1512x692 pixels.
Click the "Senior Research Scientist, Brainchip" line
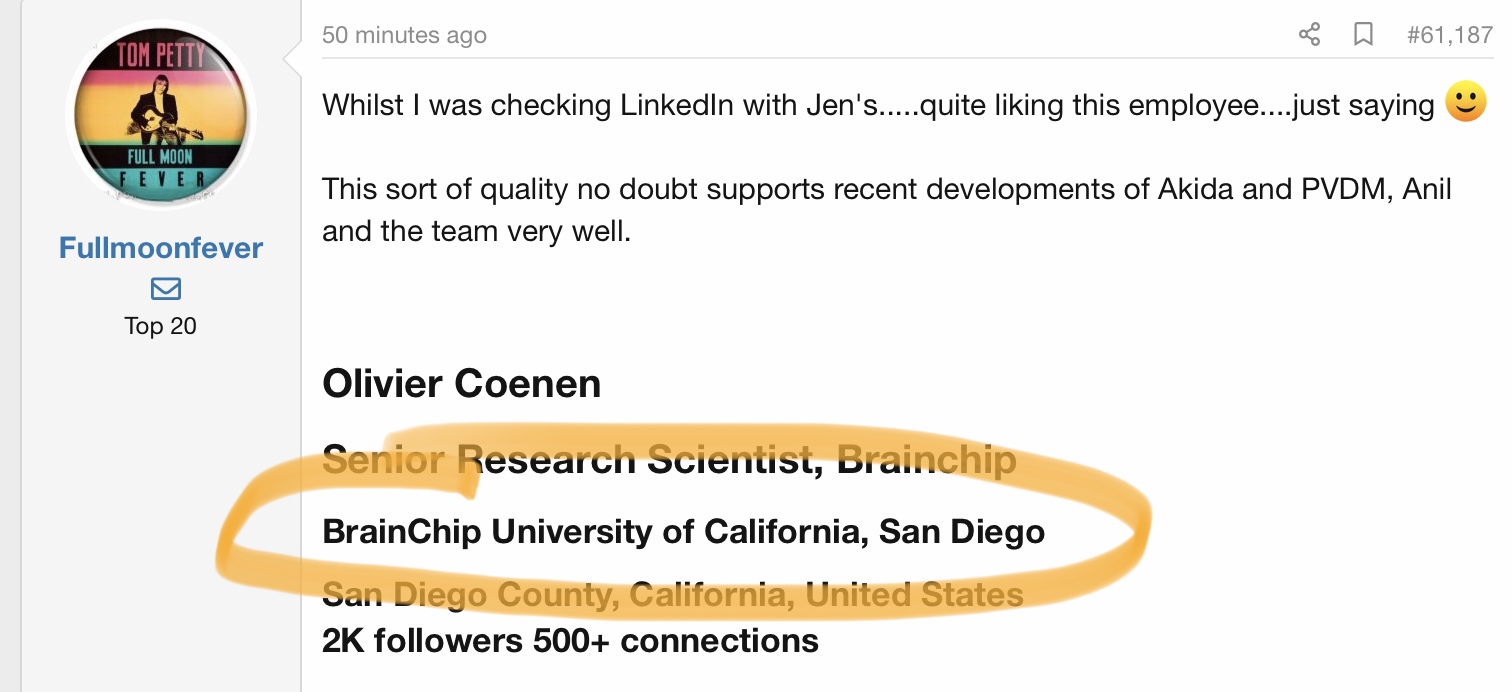(669, 459)
